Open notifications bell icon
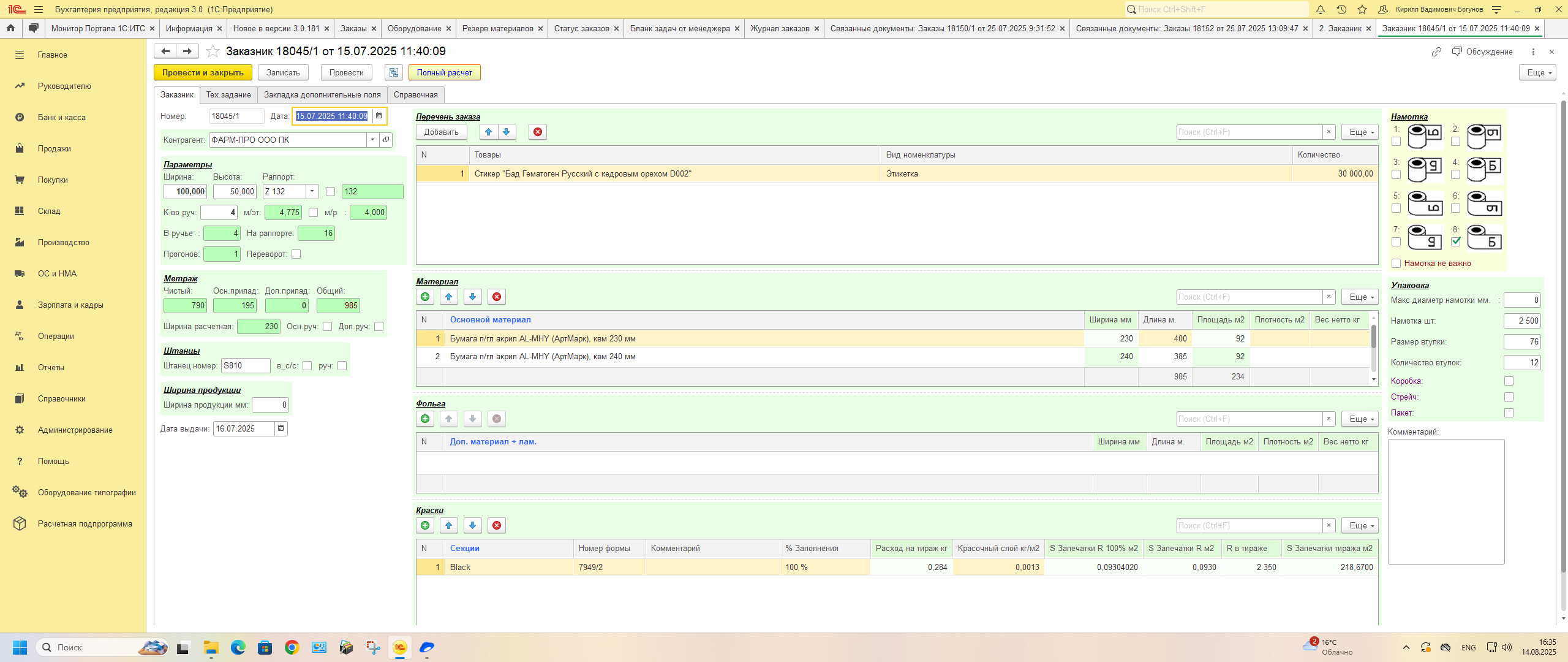This screenshot has width=1568, height=662. click(1321, 9)
